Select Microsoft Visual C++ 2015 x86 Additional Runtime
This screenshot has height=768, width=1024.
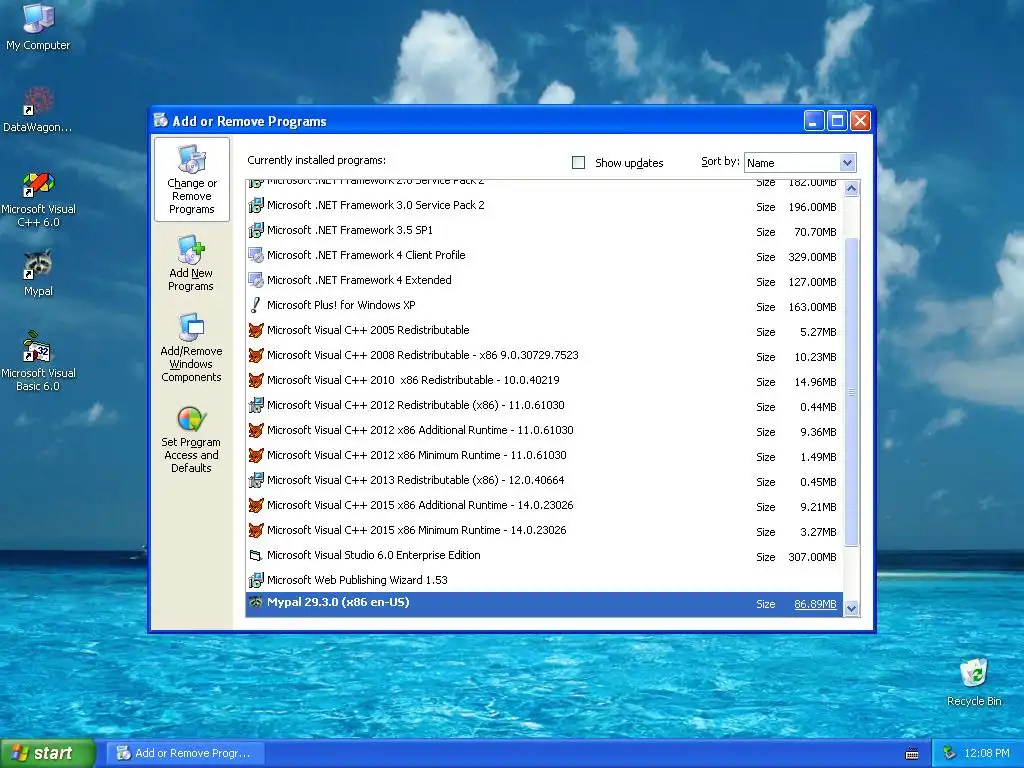coord(544,506)
